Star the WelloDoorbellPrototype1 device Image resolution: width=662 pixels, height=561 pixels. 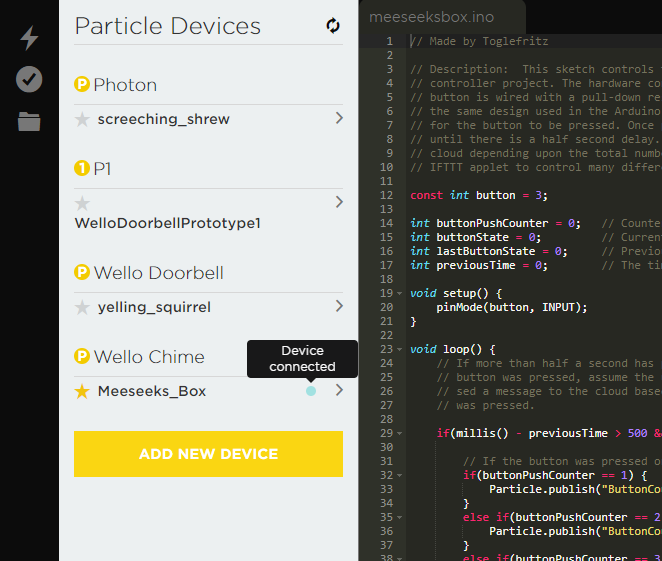pyautogui.click(x=82, y=203)
